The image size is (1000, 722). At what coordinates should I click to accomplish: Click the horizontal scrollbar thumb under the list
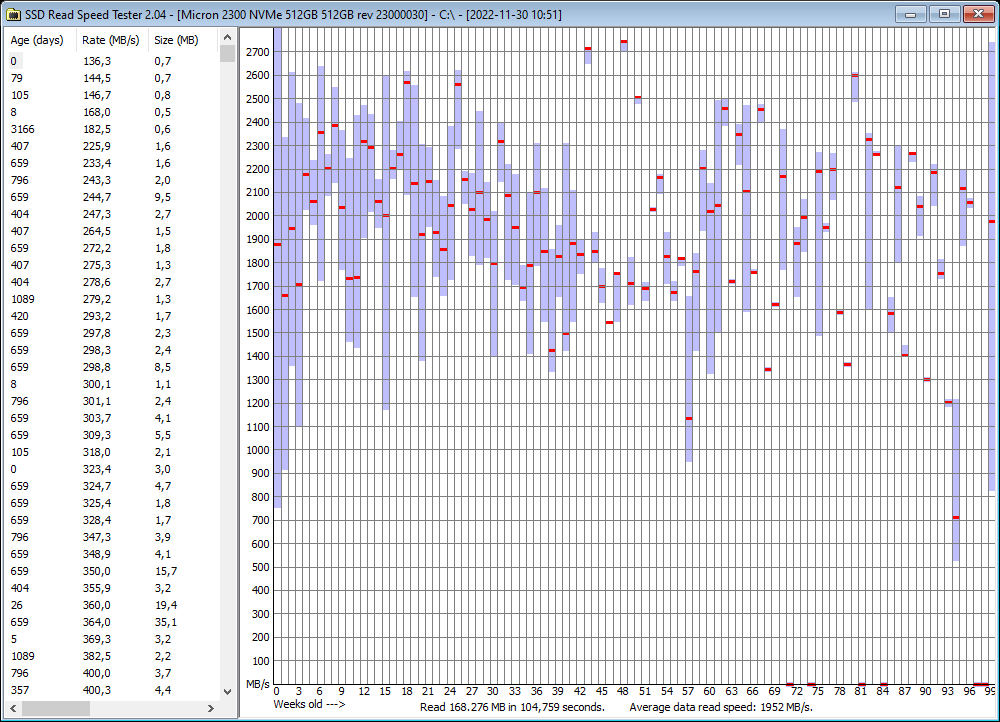(55, 708)
